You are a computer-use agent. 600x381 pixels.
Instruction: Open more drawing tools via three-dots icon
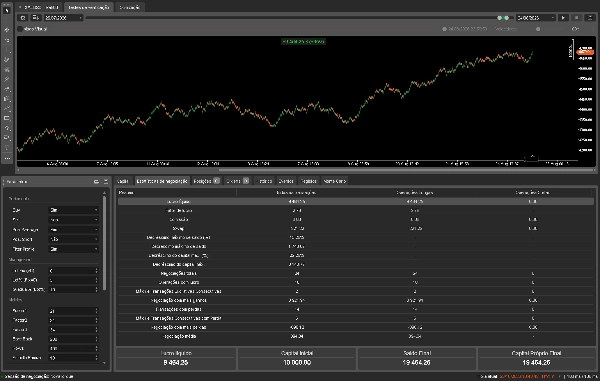click(x=7, y=158)
